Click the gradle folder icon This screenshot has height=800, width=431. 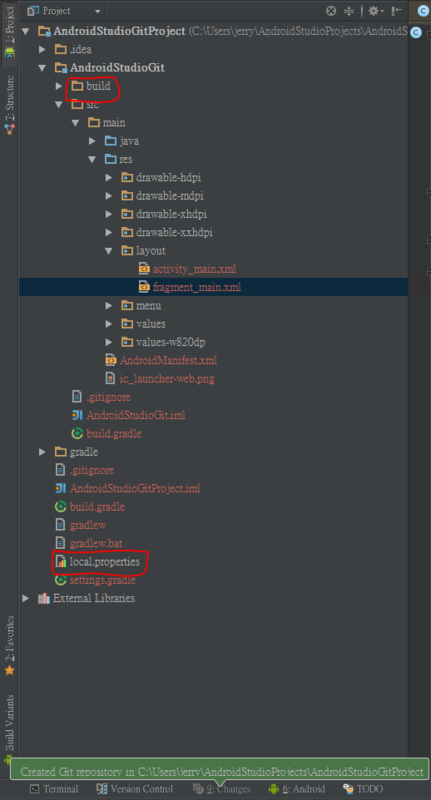[x=61, y=452]
